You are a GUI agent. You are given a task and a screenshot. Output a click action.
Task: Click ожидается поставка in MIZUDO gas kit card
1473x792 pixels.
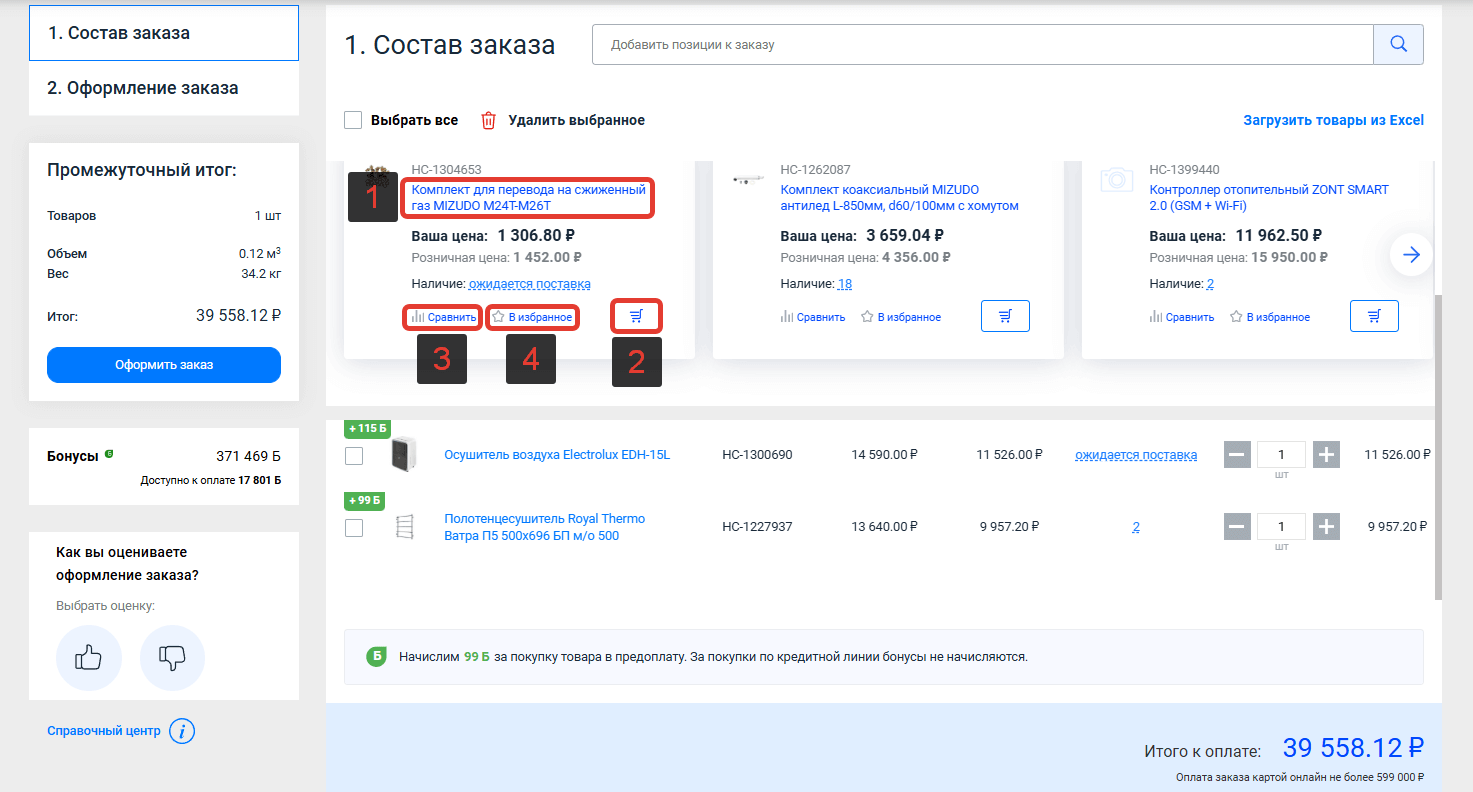point(530,284)
